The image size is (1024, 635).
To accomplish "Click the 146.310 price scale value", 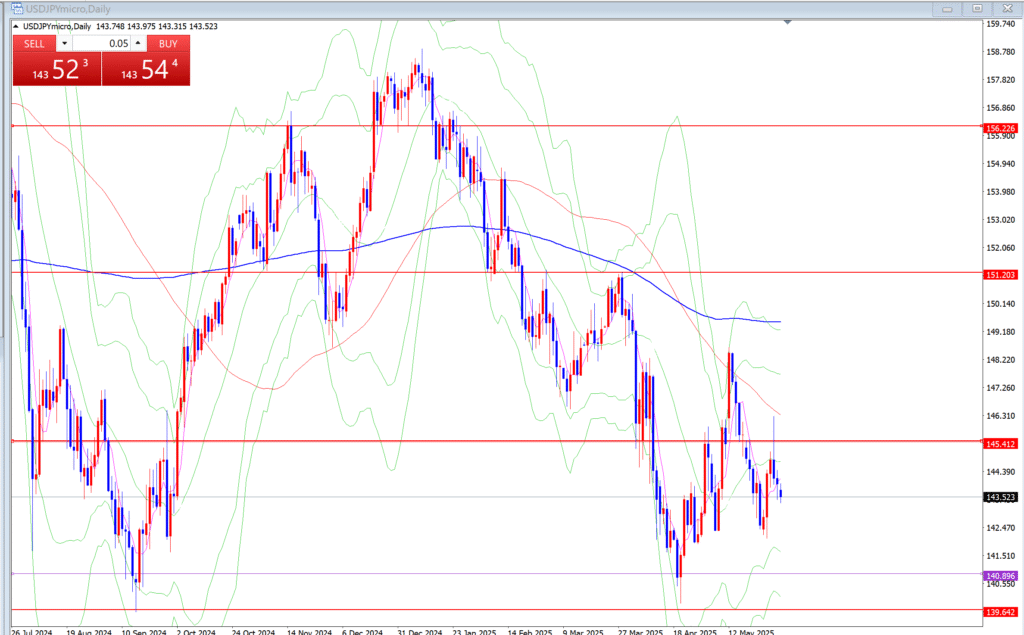I will (1000, 416).
